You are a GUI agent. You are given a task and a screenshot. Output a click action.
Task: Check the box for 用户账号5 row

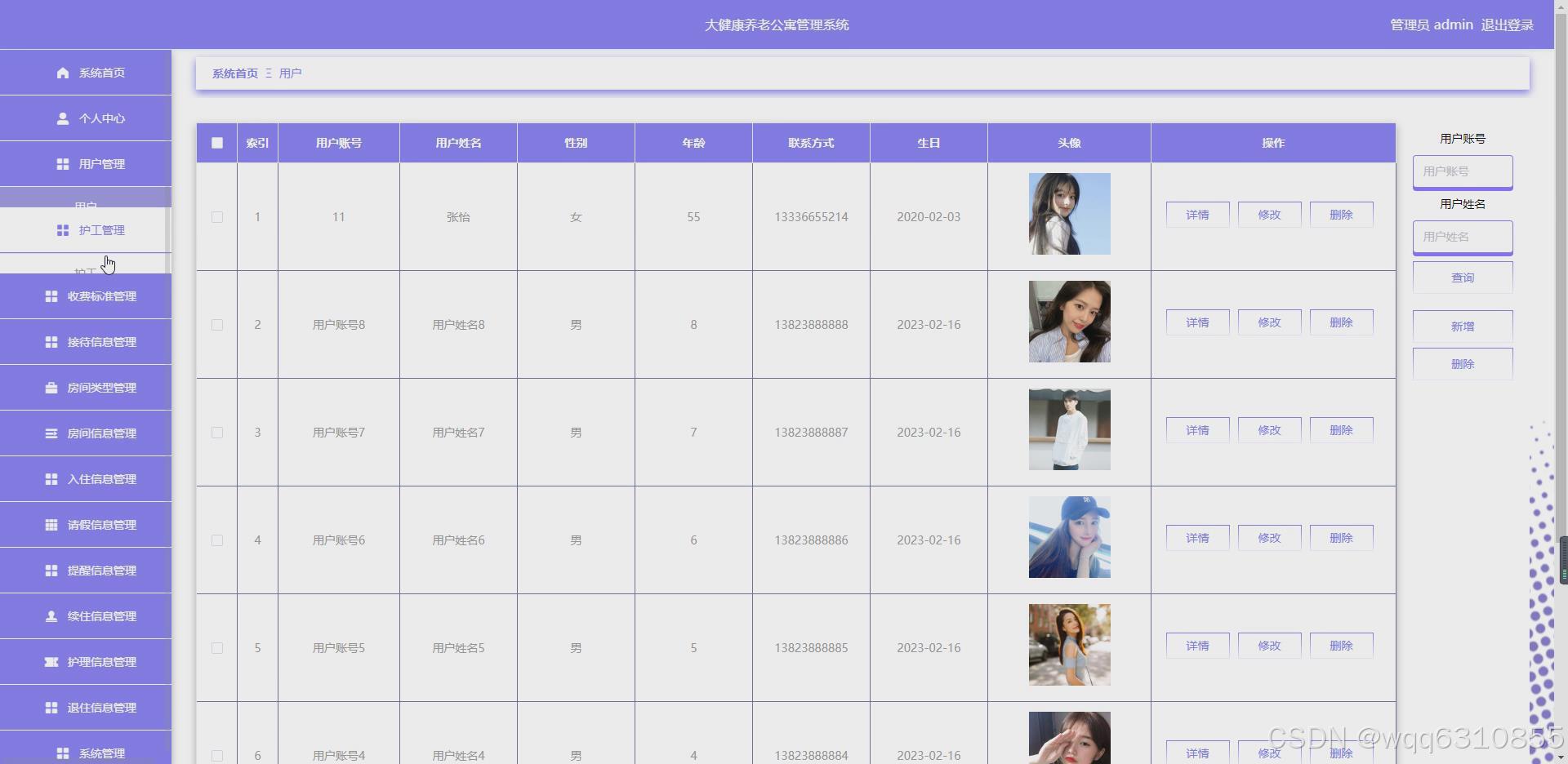click(x=217, y=648)
